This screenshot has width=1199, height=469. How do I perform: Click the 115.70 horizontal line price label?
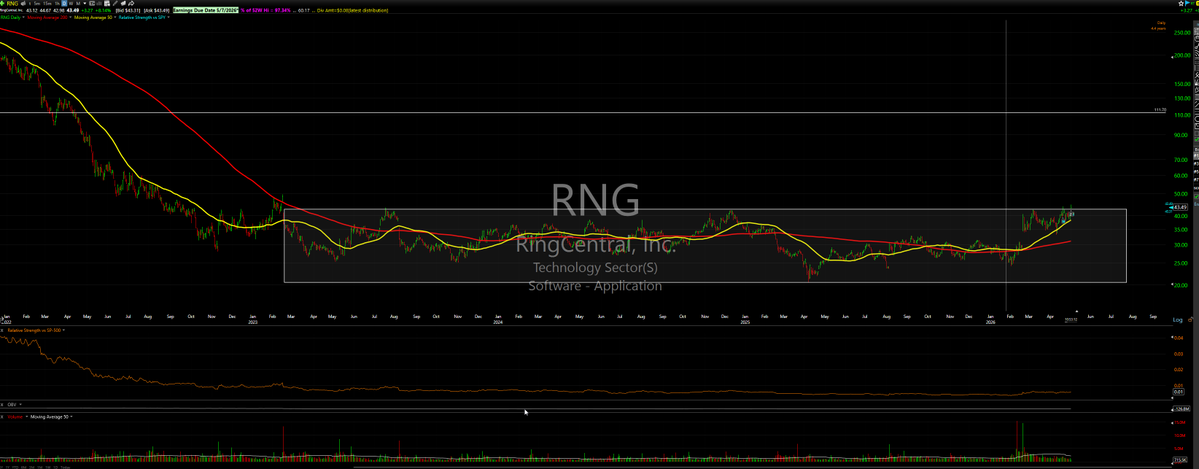[x=1160, y=110]
